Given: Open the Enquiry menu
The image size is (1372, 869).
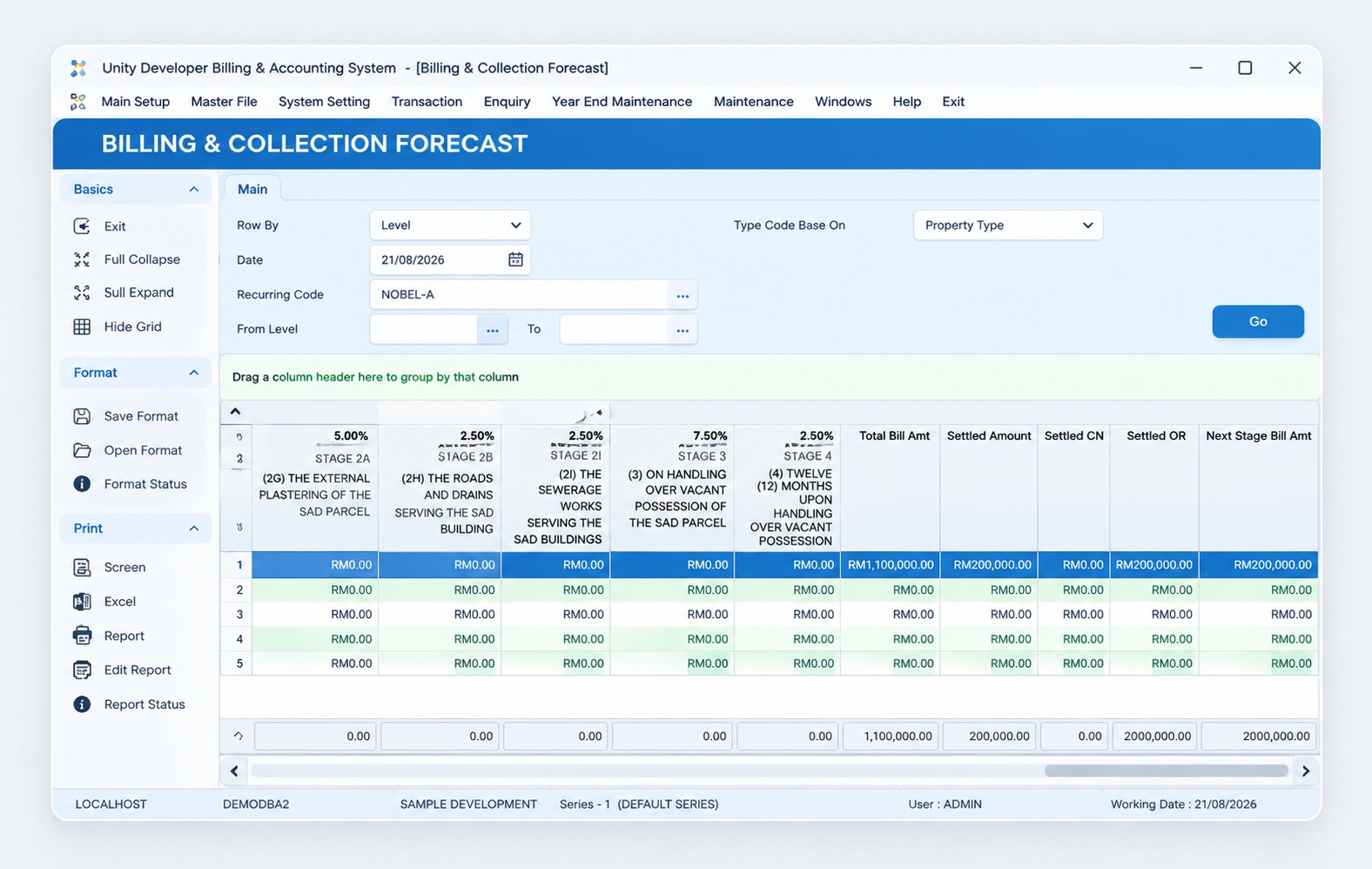Looking at the screenshot, I should pos(507,102).
